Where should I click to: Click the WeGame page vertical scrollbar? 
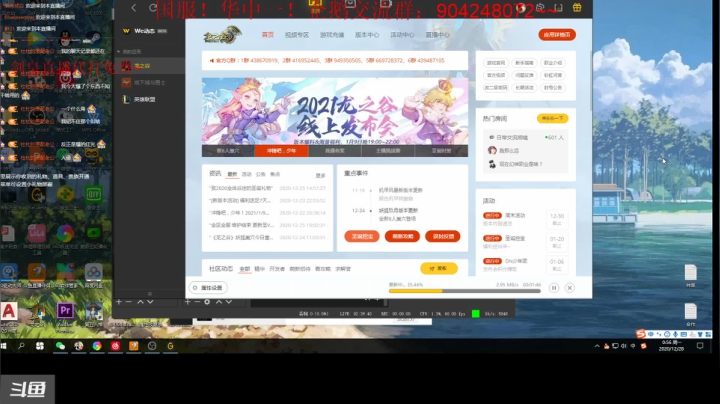pos(591,80)
